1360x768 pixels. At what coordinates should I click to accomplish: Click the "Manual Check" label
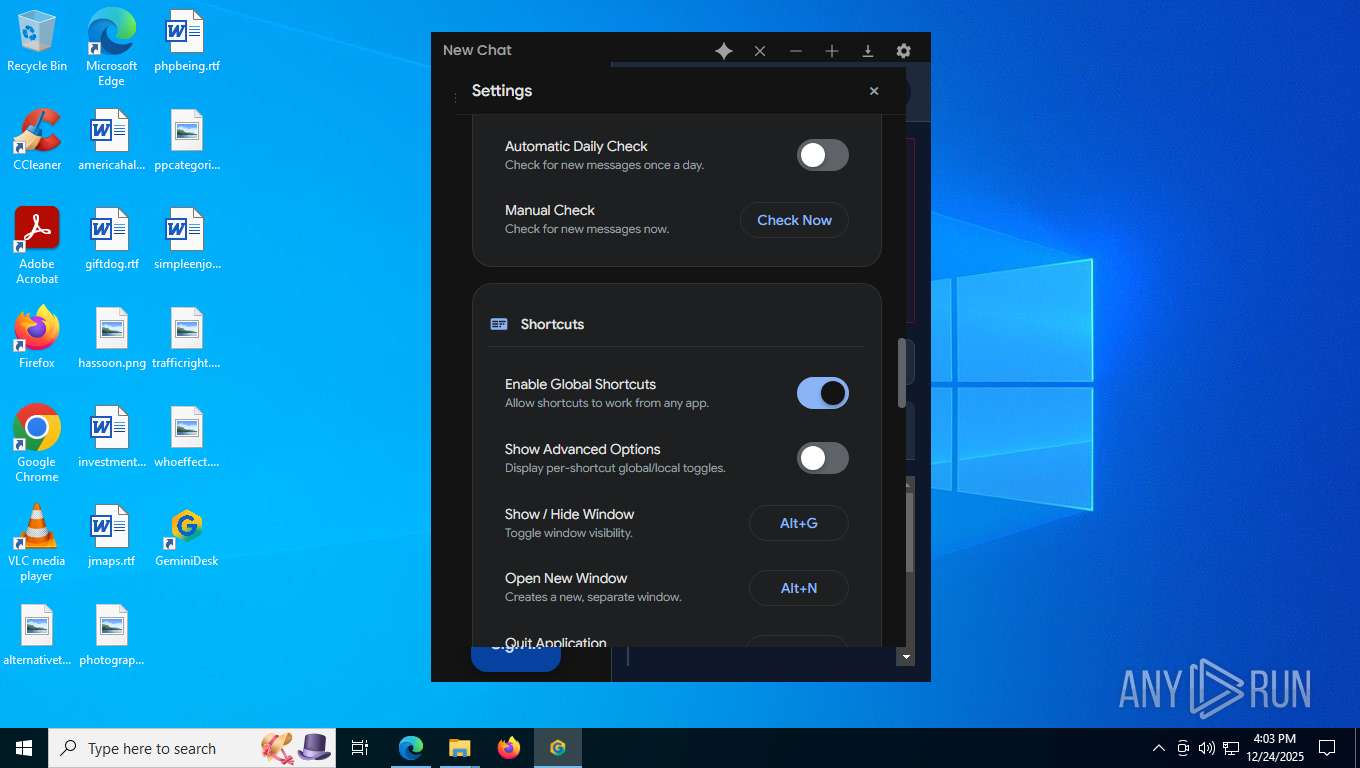click(550, 210)
